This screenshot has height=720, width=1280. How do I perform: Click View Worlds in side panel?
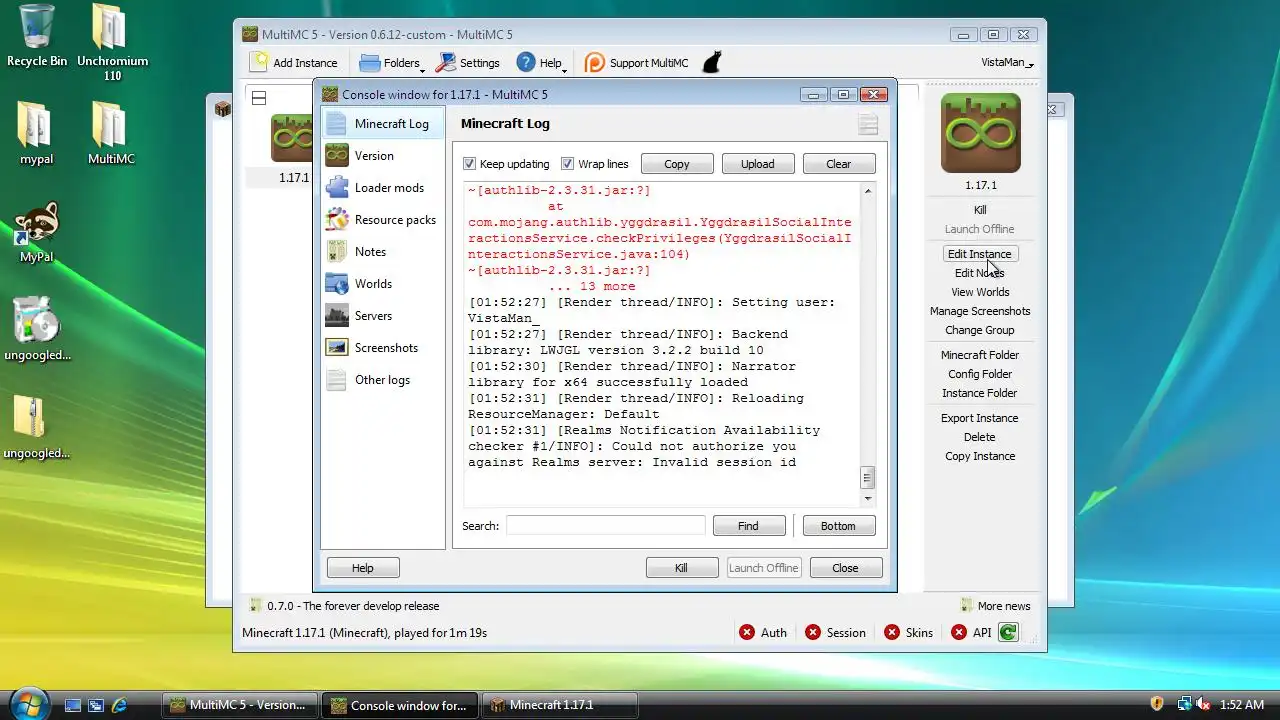point(980,292)
